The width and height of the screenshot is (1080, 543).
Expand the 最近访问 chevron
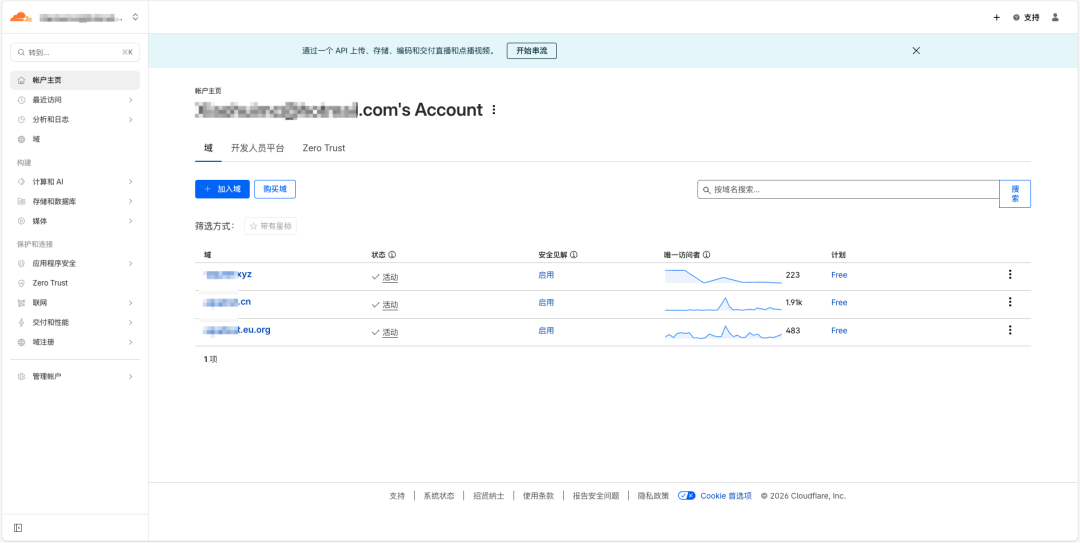pyautogui.click(x=130, y=100)
